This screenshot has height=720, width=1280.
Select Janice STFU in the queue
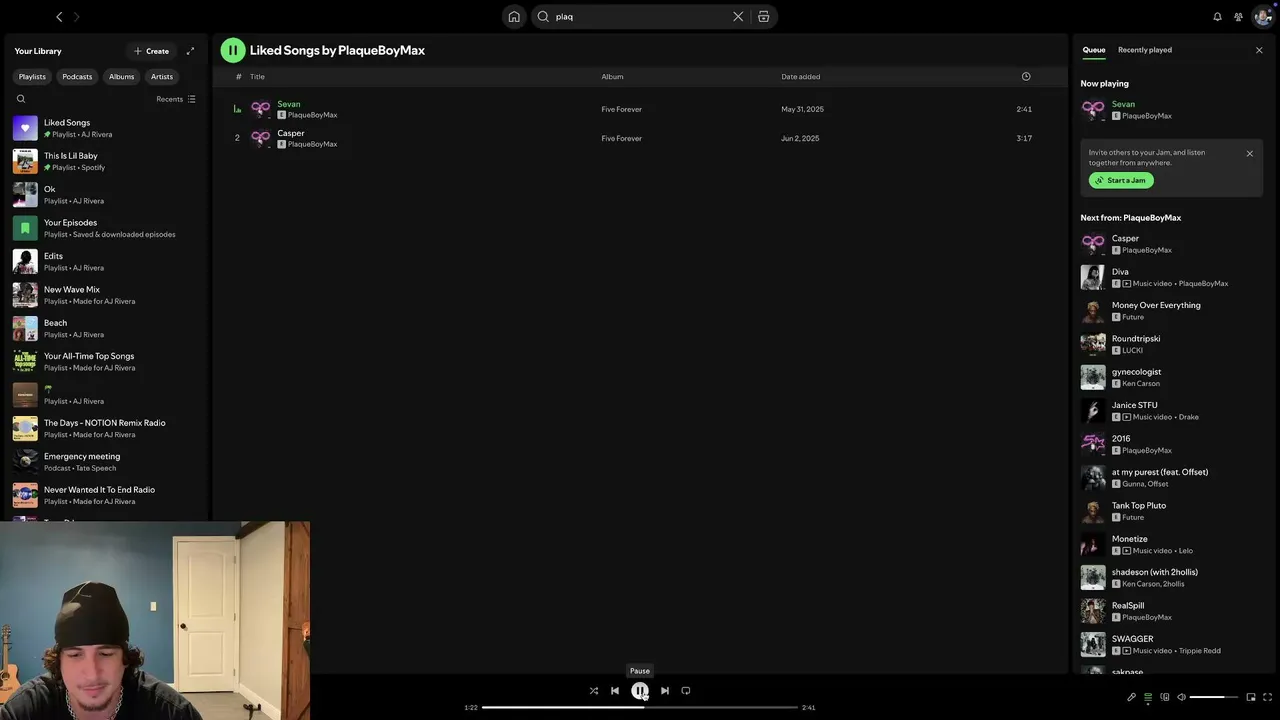click(x=1172, y=411)
